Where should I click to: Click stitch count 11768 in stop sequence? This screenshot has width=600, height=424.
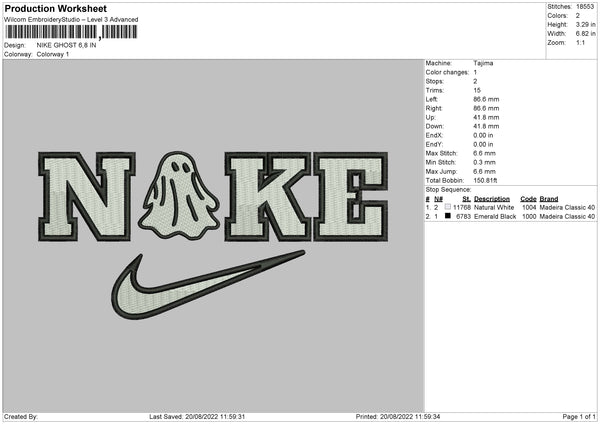(462, 207)
